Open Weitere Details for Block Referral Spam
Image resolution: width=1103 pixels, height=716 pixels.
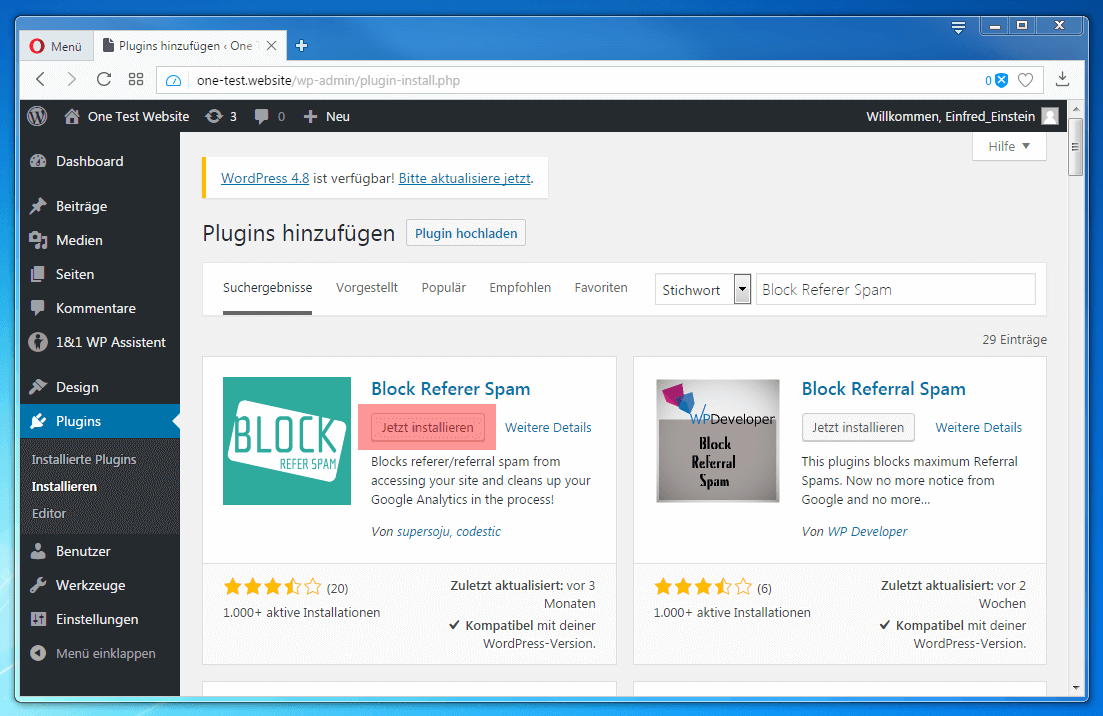[x=978, y=428]
